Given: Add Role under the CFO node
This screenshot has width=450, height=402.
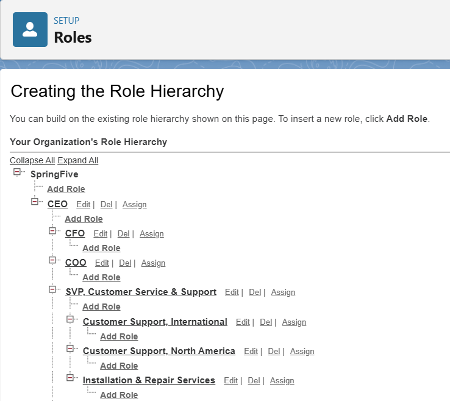Looking at the screenshot, I should [x=101, y=248].
